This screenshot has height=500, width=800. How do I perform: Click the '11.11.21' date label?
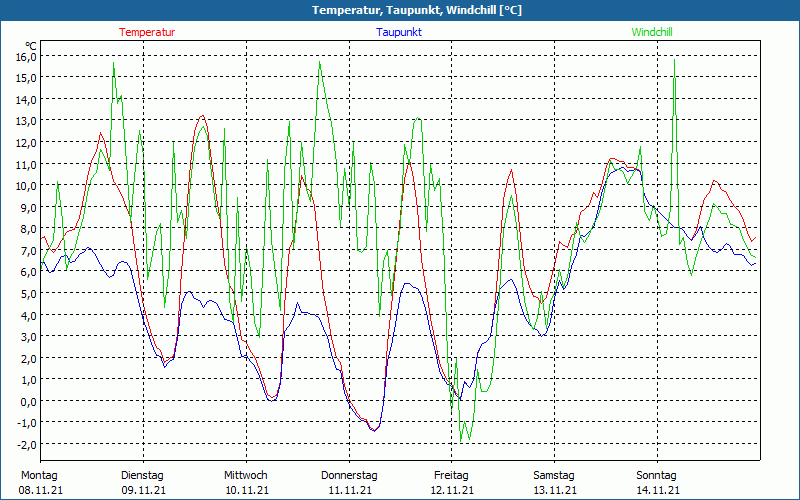point(350,491)
